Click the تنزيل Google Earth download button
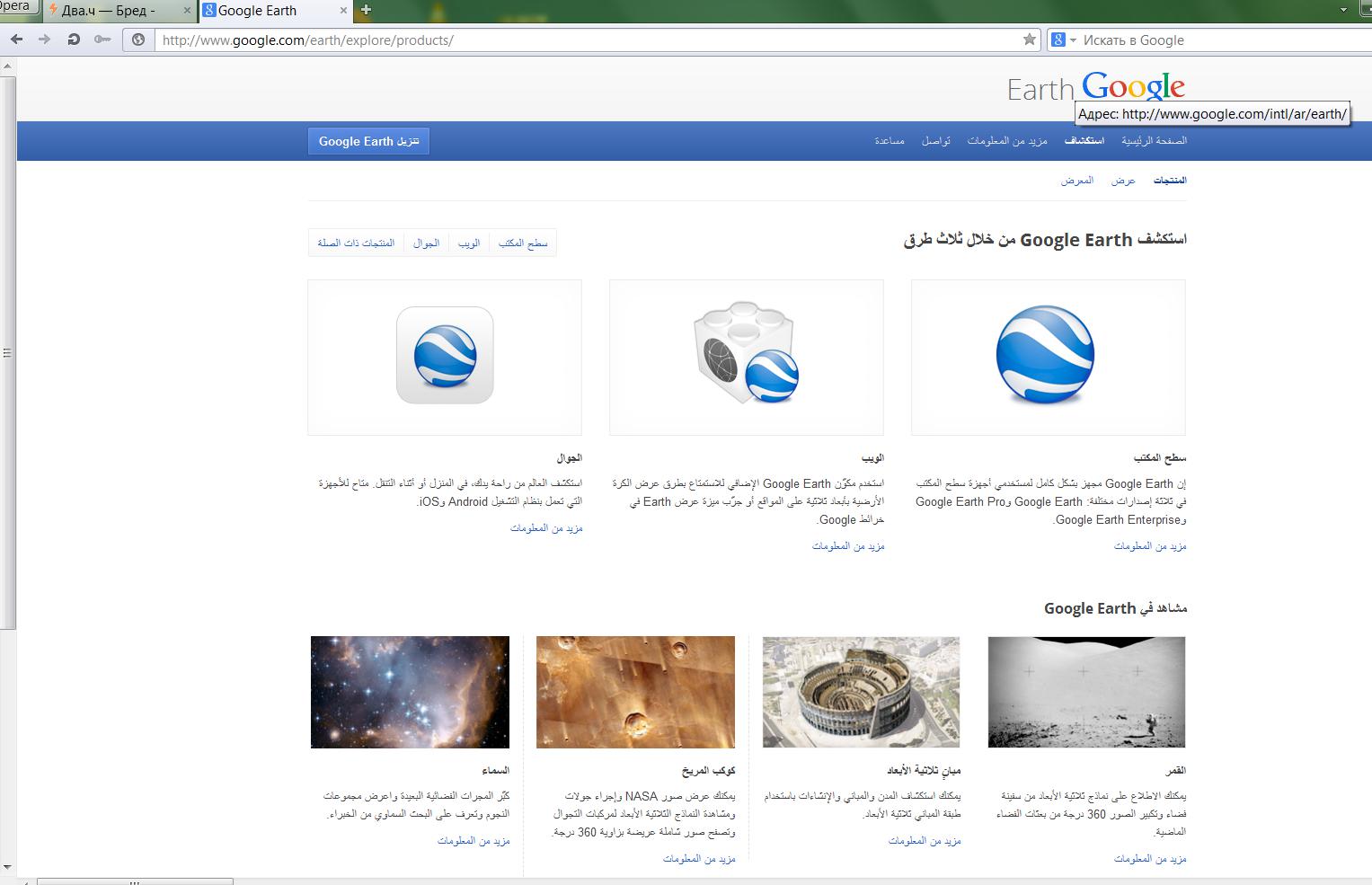 click(x=368, y=141)
